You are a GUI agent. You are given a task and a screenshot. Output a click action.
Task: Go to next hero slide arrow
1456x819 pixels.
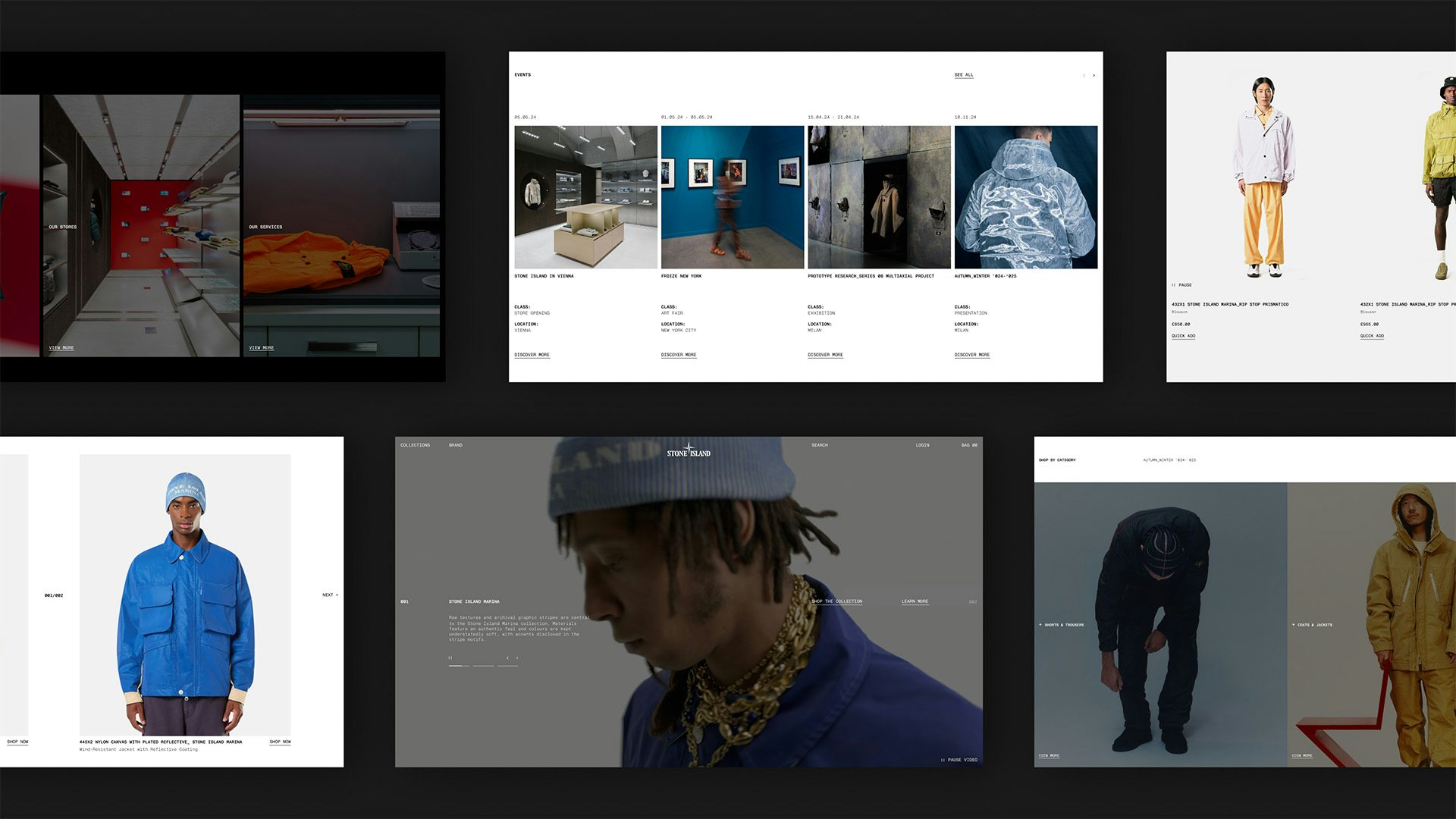coord(517,657)
